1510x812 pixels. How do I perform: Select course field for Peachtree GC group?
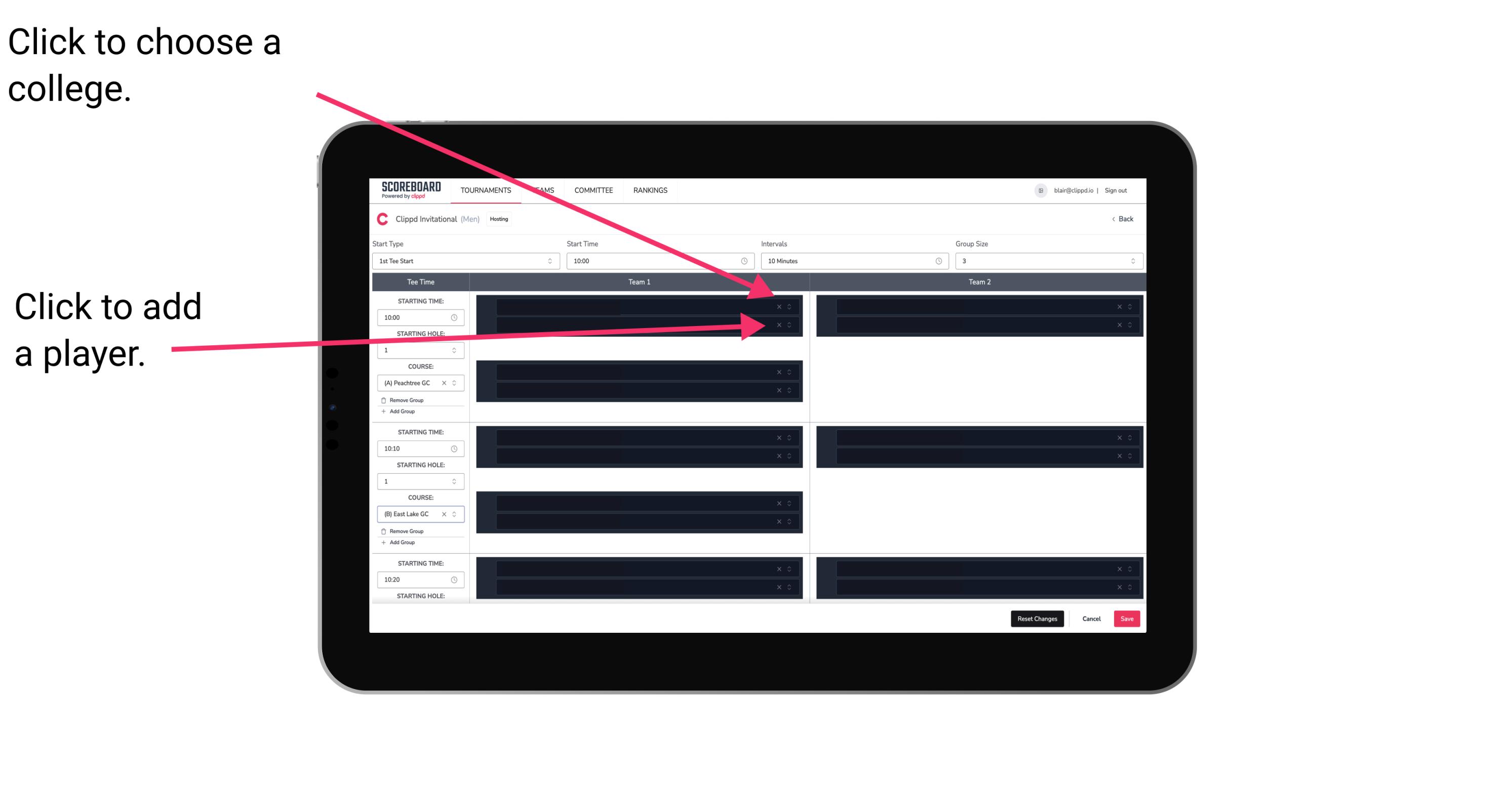(415, 383)
